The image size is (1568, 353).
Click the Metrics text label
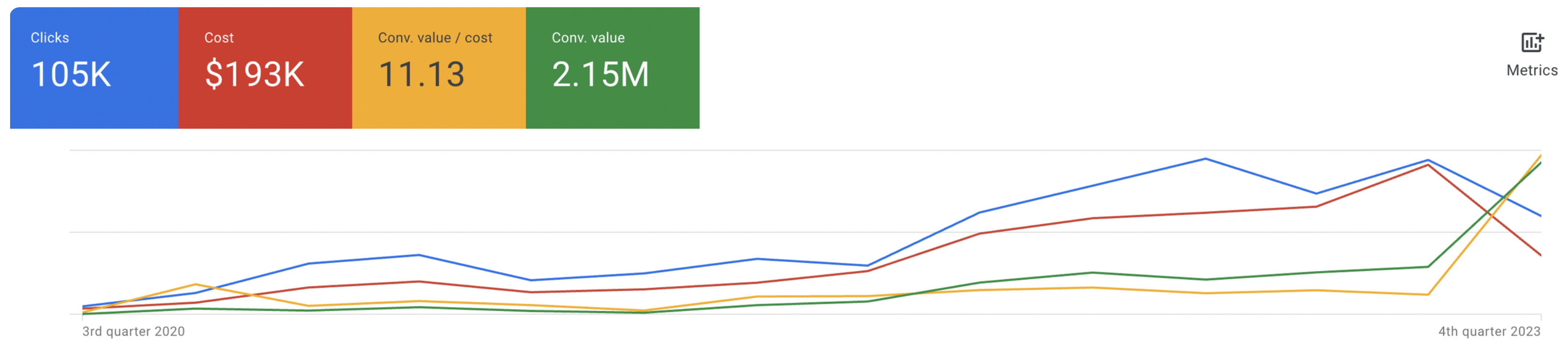(x=1531, y=70)
